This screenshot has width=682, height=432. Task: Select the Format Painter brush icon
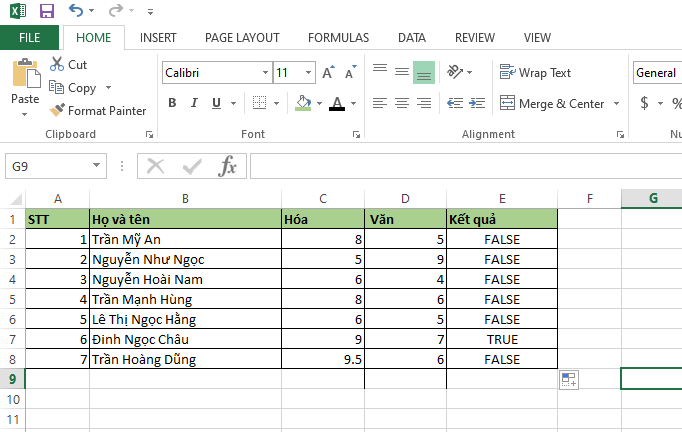(x=57, y=111)
